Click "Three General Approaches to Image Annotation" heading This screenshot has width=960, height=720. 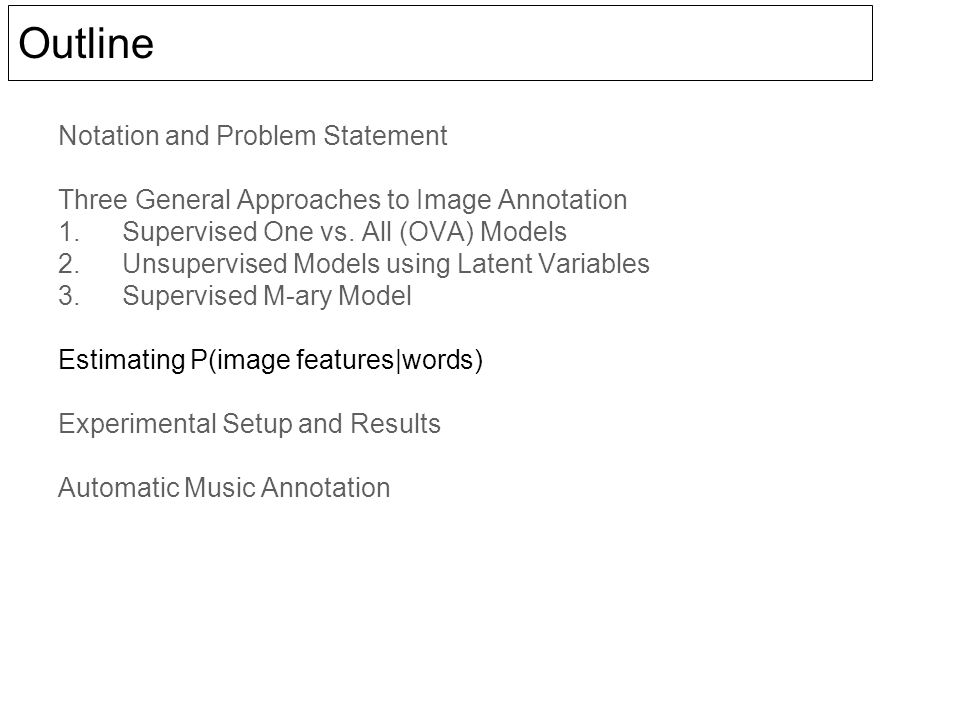pyautogui.click(x=343, y=200)
